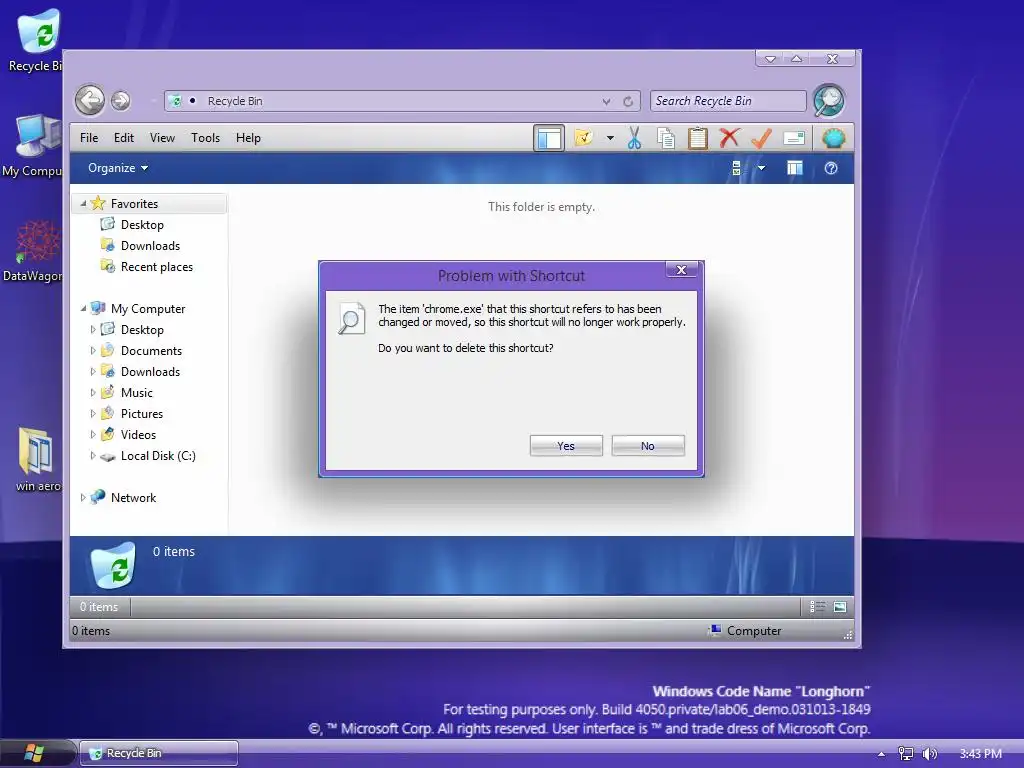
Task: Expand the Network tree node
Action: click(x=83, y=498)
